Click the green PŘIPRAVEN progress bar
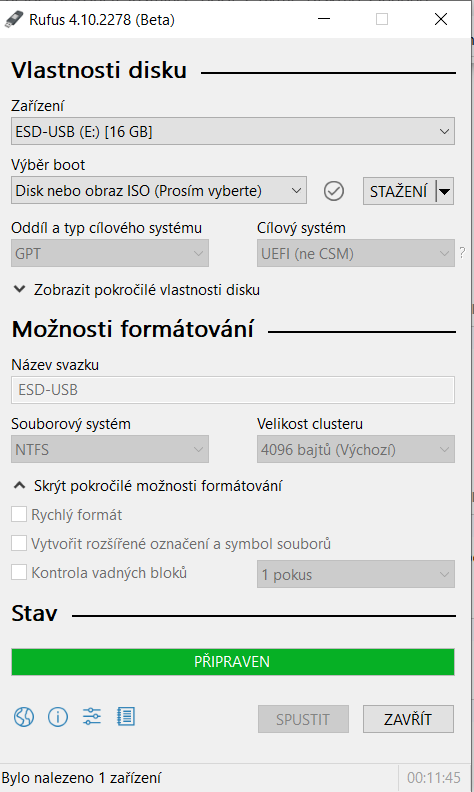Viewport: 474px width, 792px height. pyautogui.click(x=233, y=662)
